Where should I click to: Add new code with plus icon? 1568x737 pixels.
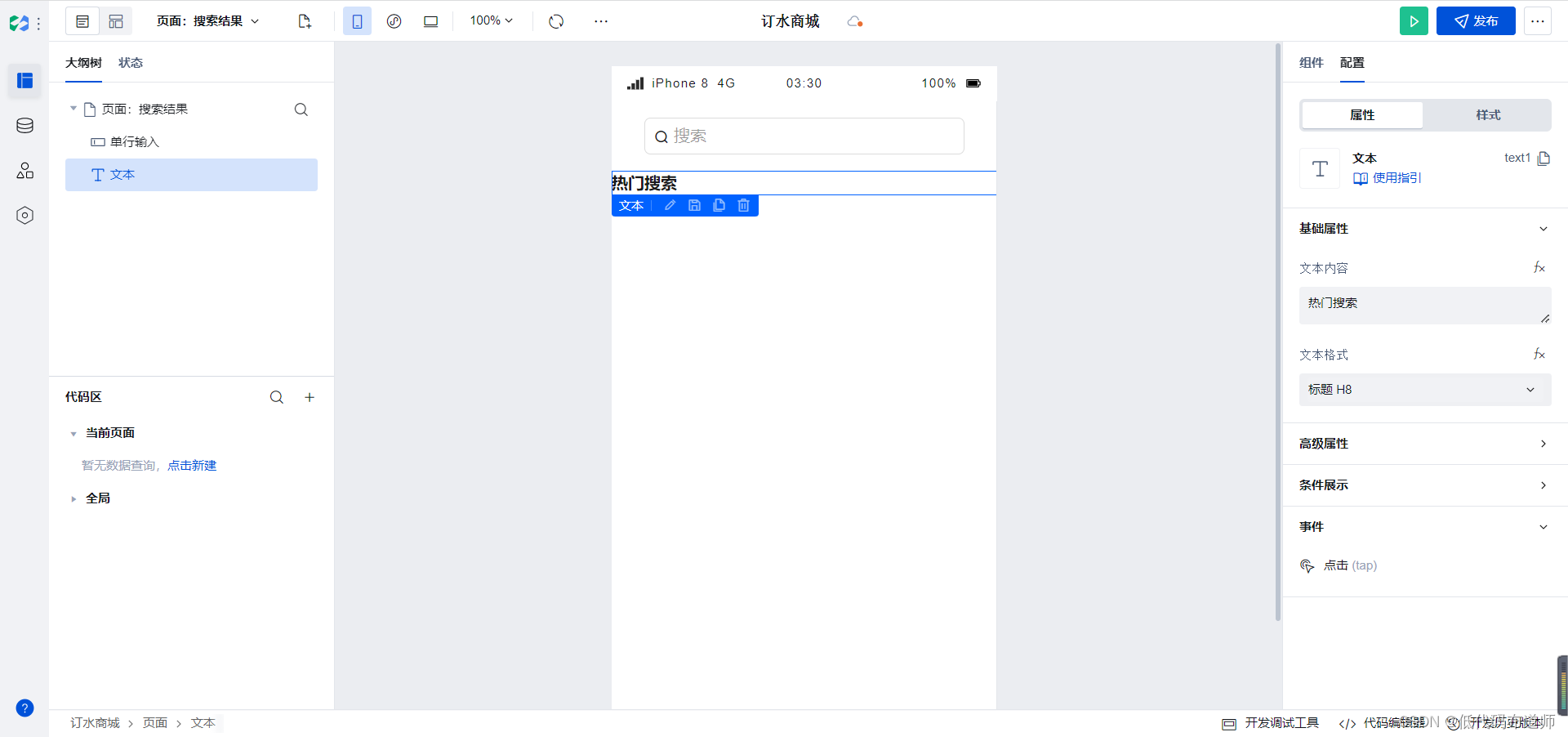click(x=310, y=397)
